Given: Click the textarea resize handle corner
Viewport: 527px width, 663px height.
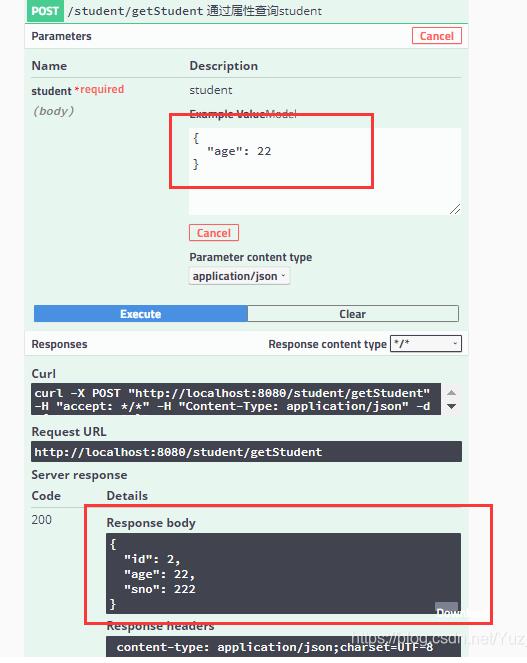Looking at the screenshot, I should point(455,209).
